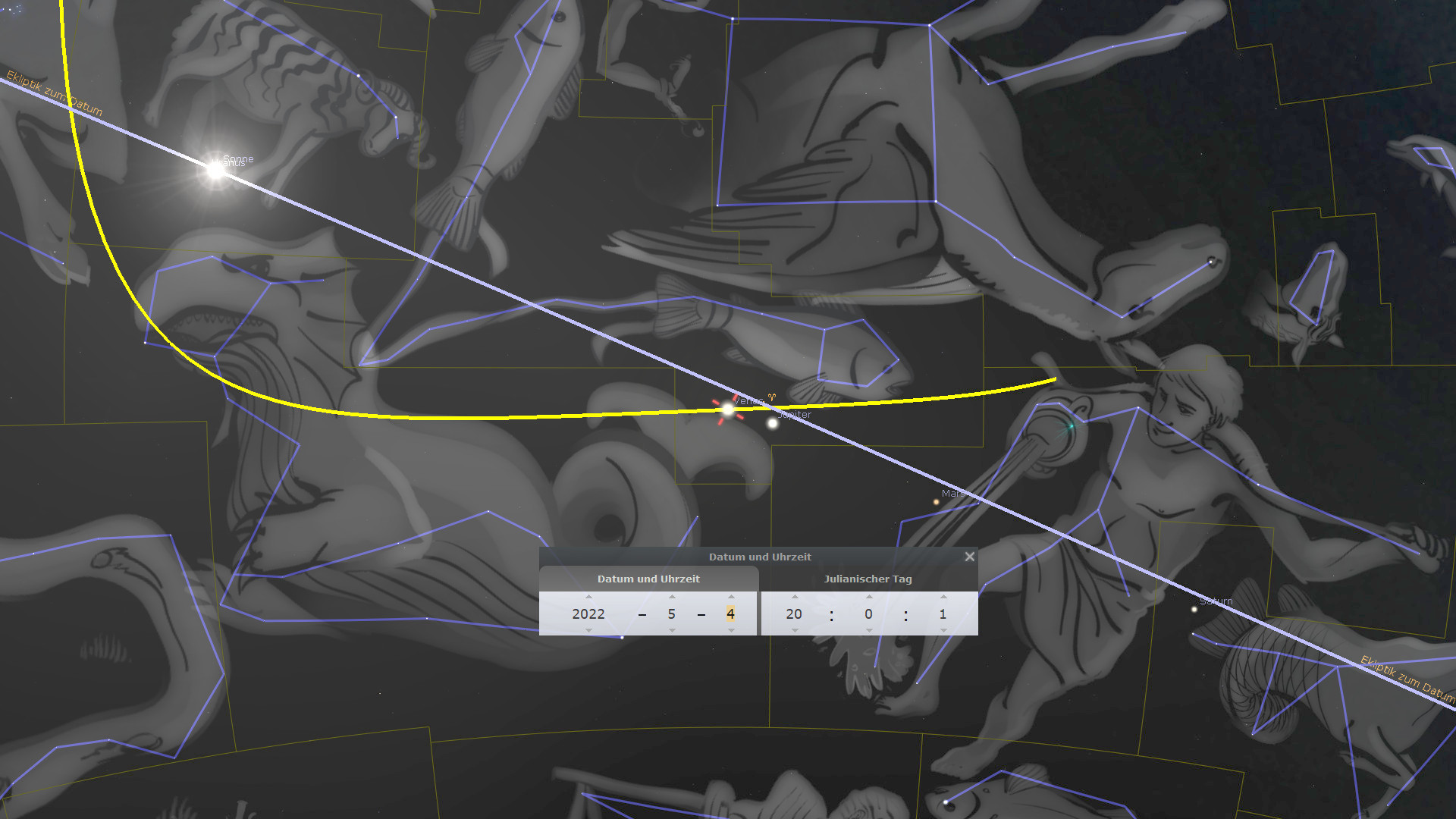Increase the seconds with the up arrow
The height and width of the screenshot is (819, 1456).
(x=943, y=597)
